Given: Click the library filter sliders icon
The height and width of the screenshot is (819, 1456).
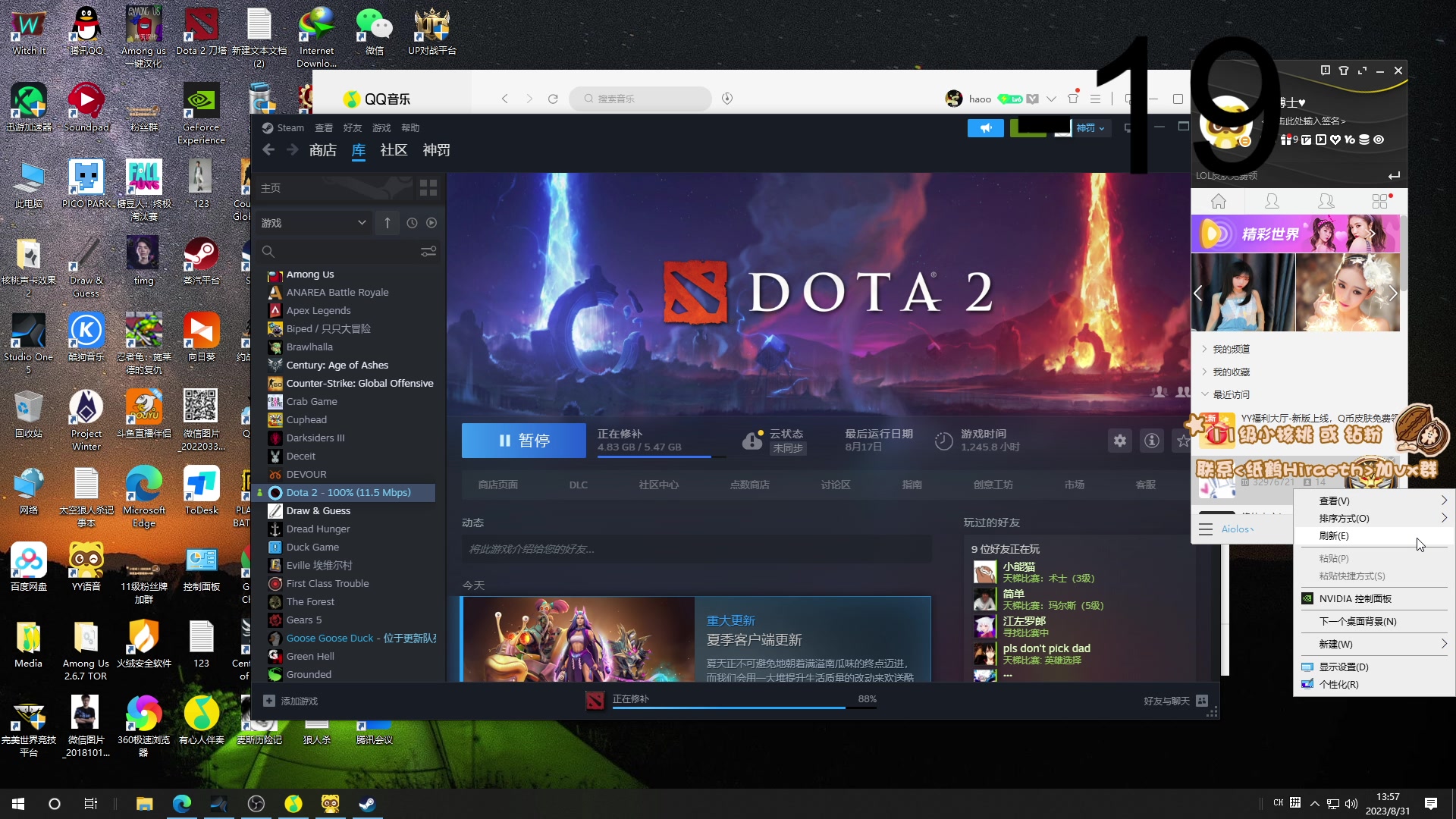Looking at the screenshot, I should pyautogui.click(x=428, y=252).
